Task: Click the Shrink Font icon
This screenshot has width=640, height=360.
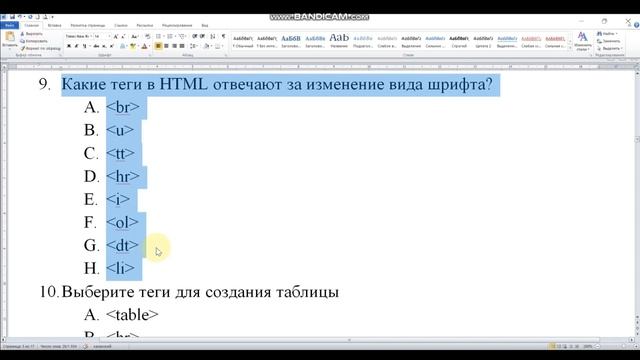Action: [x=123, y=36]
